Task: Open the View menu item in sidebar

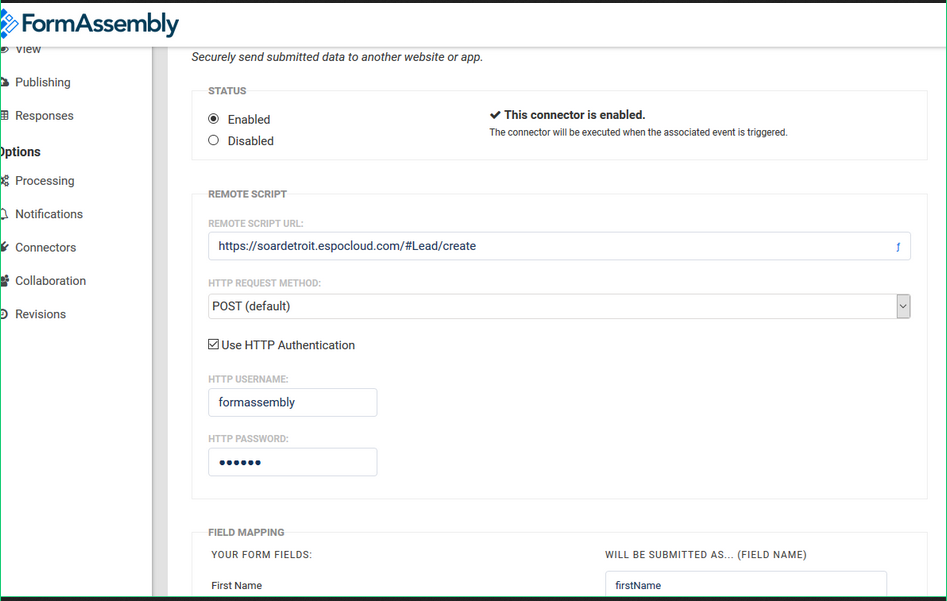Action: 28,49
